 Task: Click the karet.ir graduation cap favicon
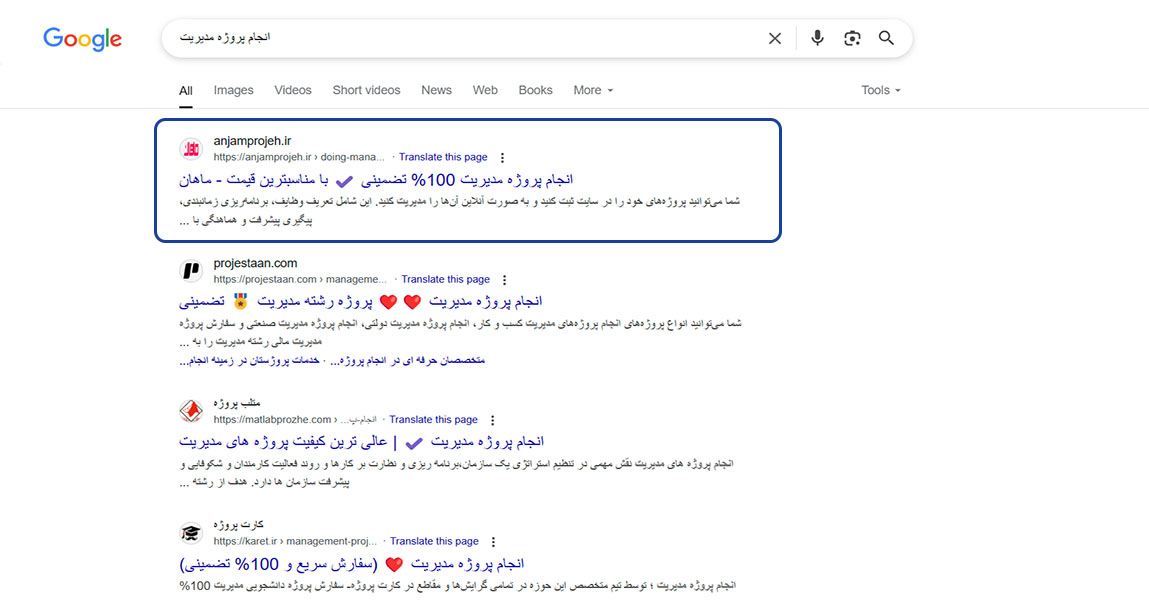(x=191, y=533)
